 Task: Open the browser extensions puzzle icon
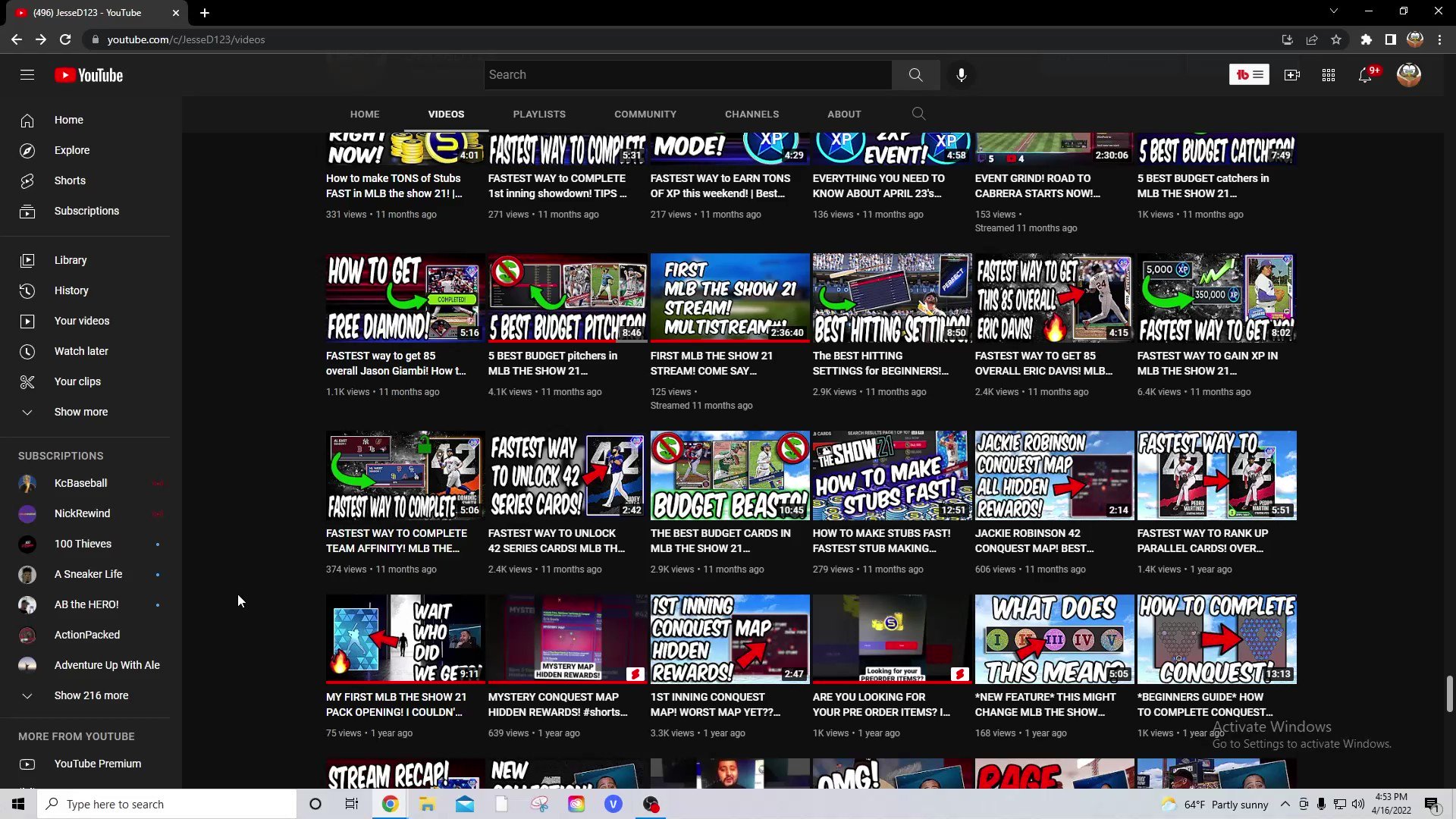pos(1366,39)
